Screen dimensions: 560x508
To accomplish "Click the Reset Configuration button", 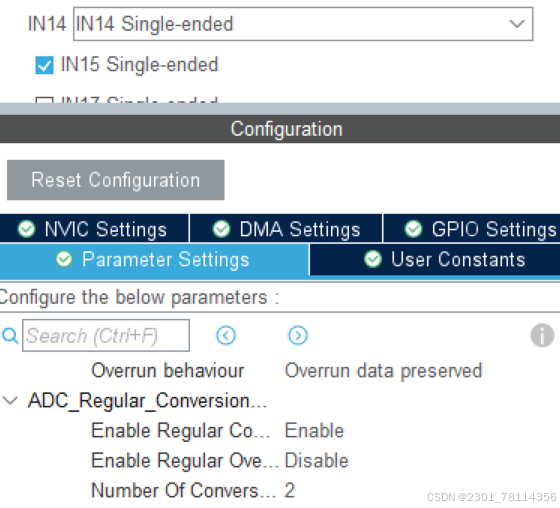I will tap(116, 180).
